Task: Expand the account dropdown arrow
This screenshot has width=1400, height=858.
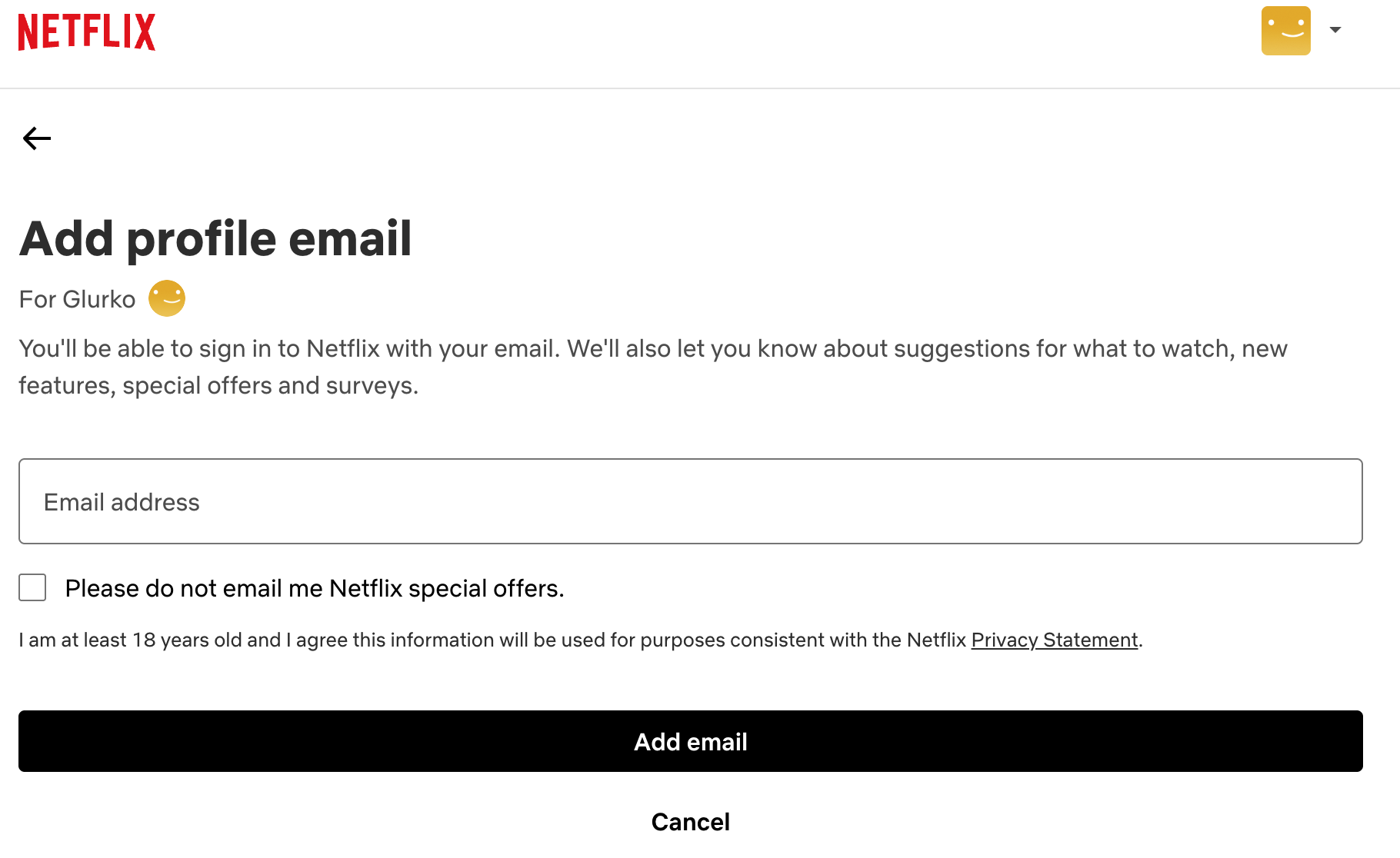Action: 1335,30
